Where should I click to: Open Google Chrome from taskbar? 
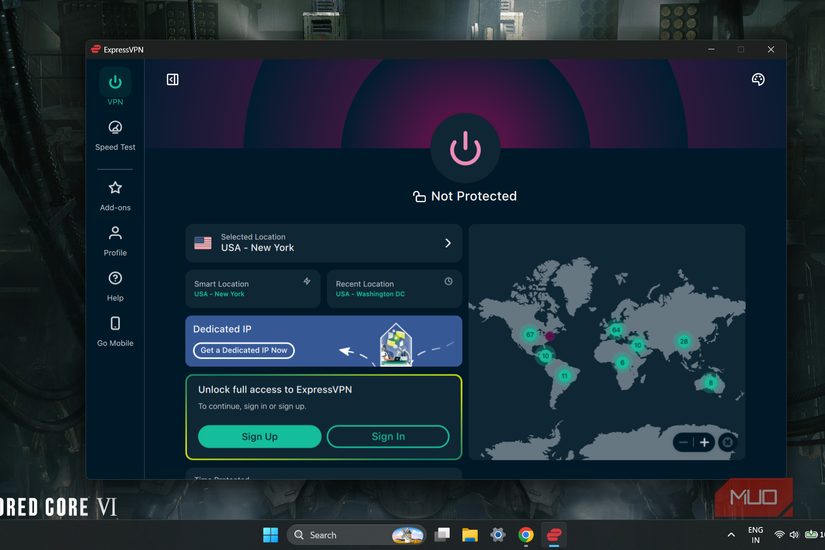click(x=526, y=535)
